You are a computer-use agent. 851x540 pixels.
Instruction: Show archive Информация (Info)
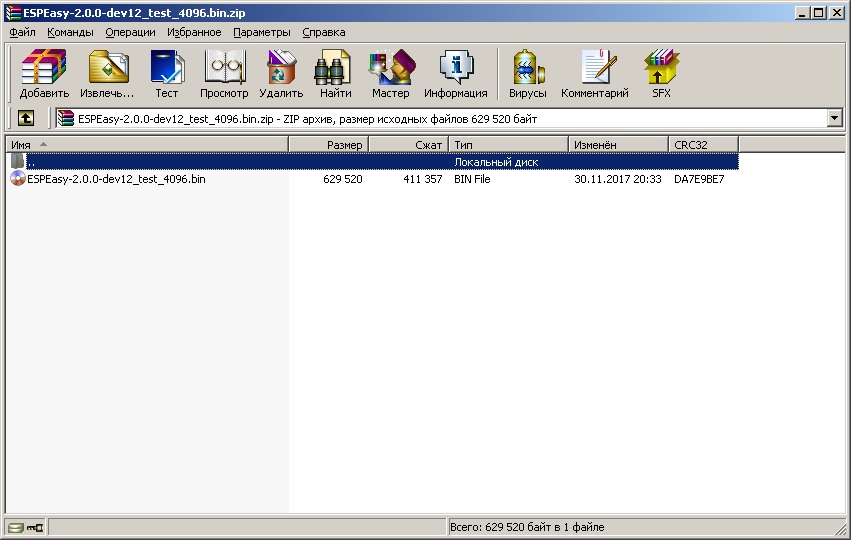pyautogui.click(x=455, y=75)
